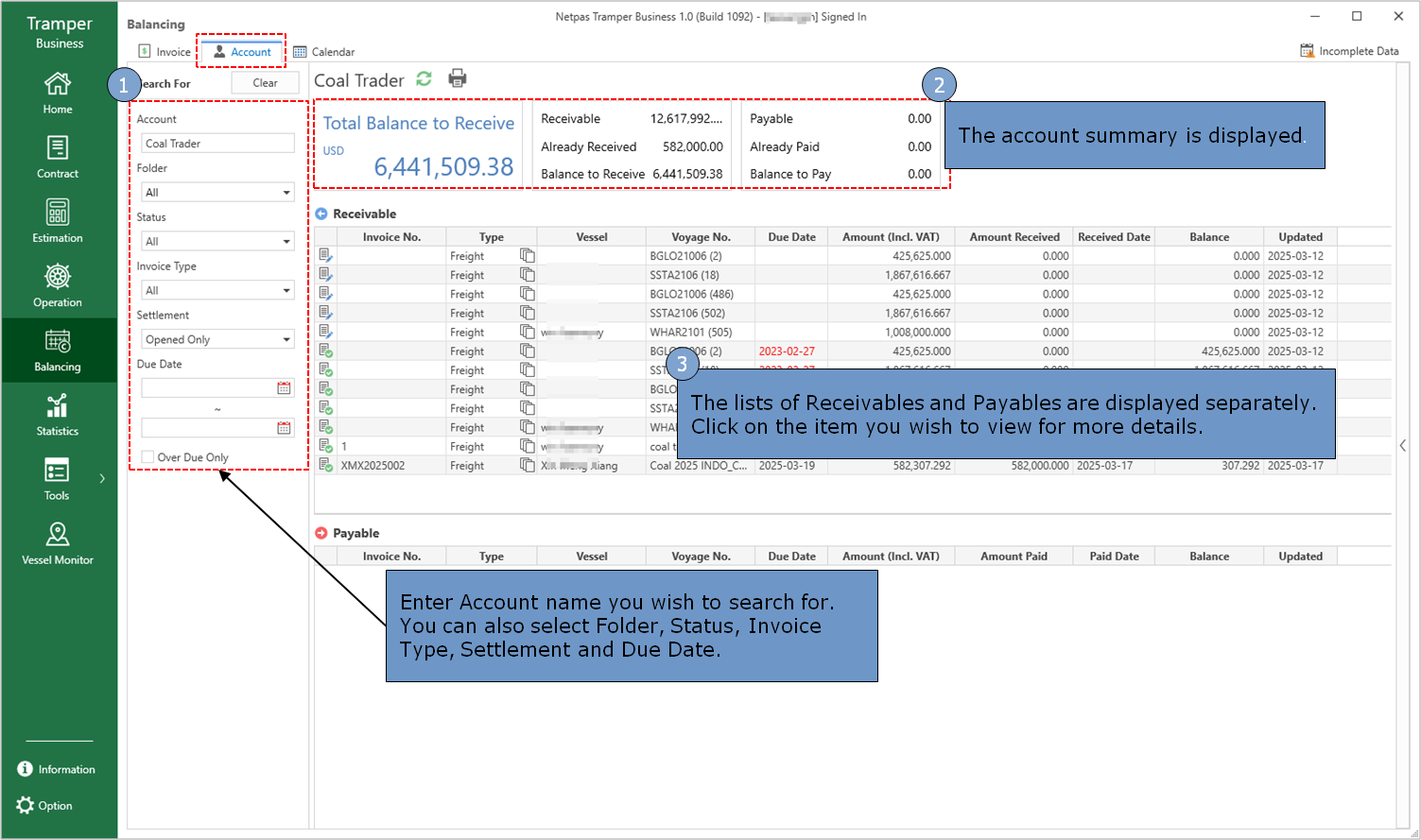
Task: Open the Estimation module
Action: point(58,222)
